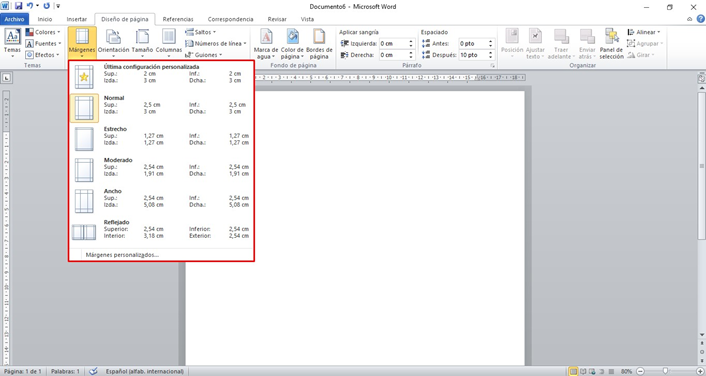The height and width of the screenshot is (376, 706).
Task: Switch to Full Screen Reading view icon
Action: click(583, 371)
